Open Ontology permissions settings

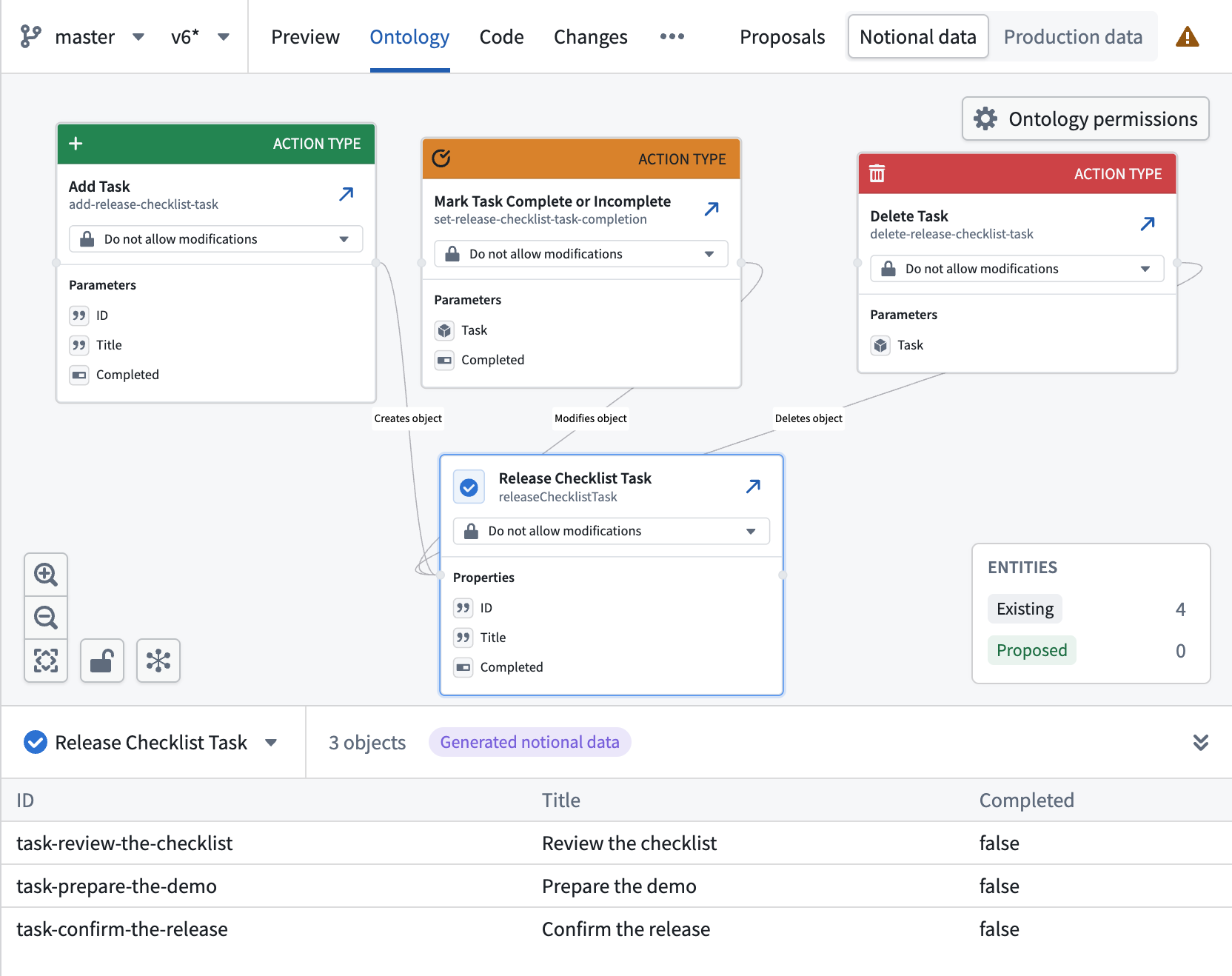[1085, 118]
